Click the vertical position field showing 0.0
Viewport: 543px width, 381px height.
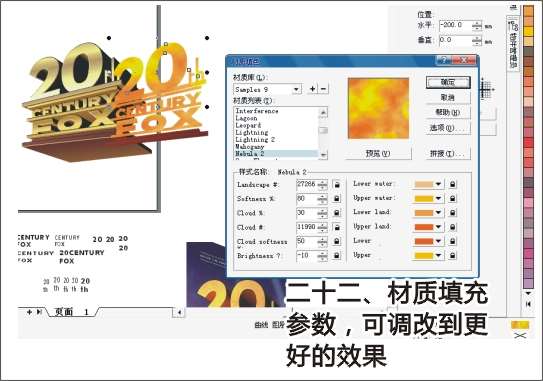pos(455,40)
